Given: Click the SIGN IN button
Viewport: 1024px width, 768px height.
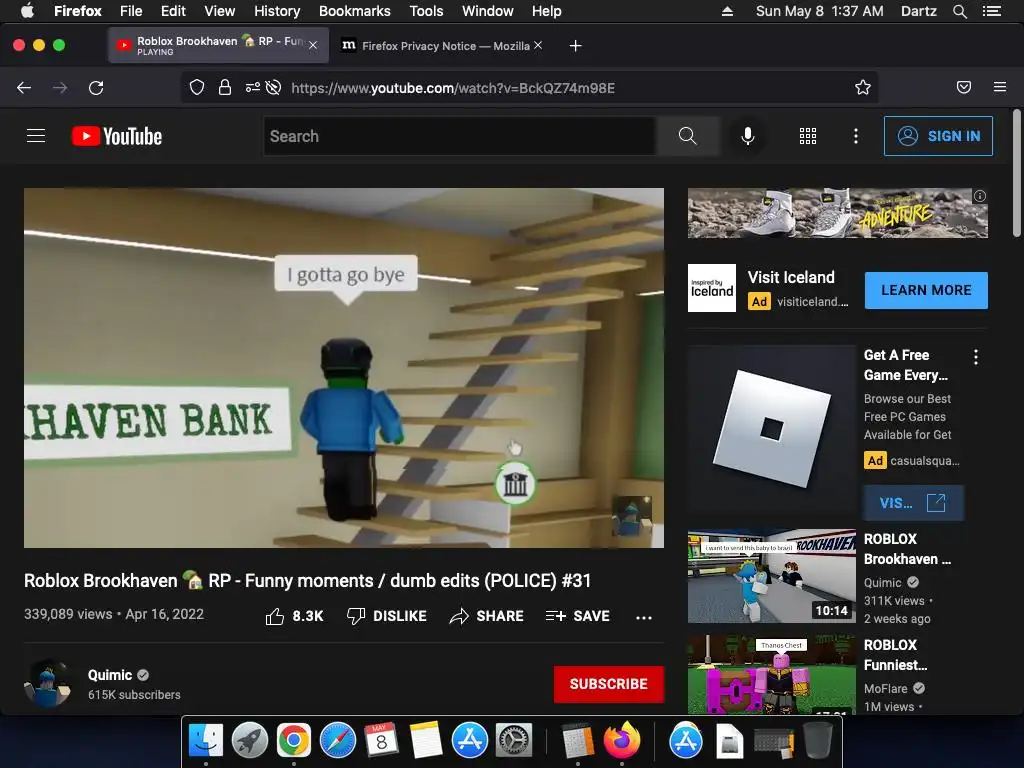Looking at the screenshot, I should pyautogui.click(x=938, y=136).
